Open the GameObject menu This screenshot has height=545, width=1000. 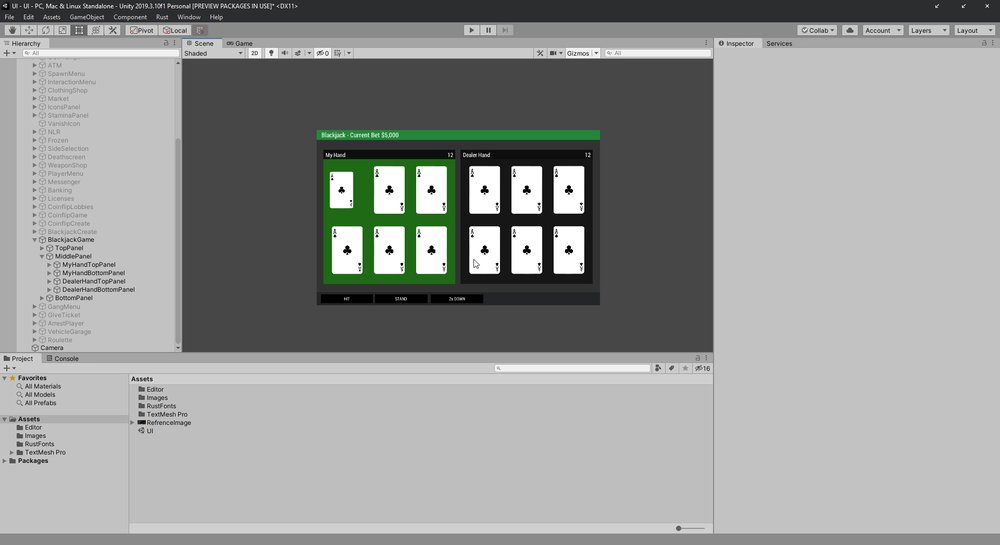point(87,17)
